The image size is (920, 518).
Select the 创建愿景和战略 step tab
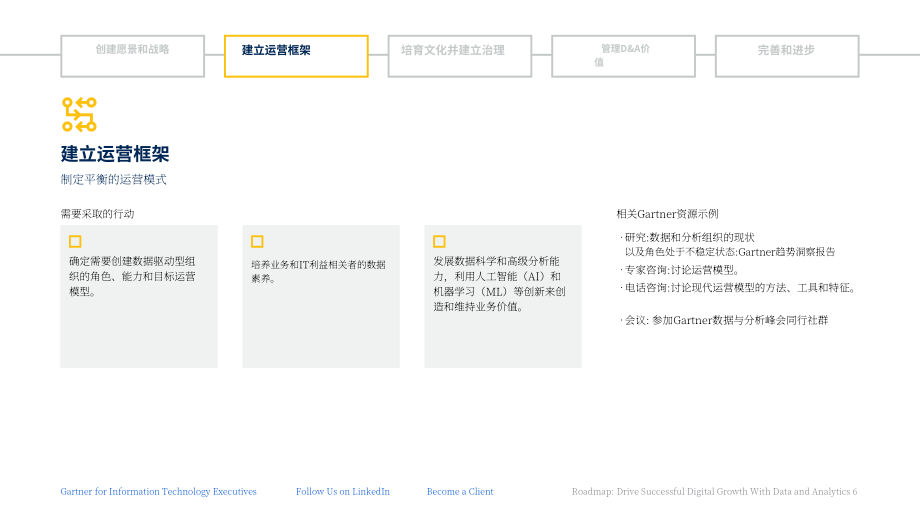(x=133, y=56)
